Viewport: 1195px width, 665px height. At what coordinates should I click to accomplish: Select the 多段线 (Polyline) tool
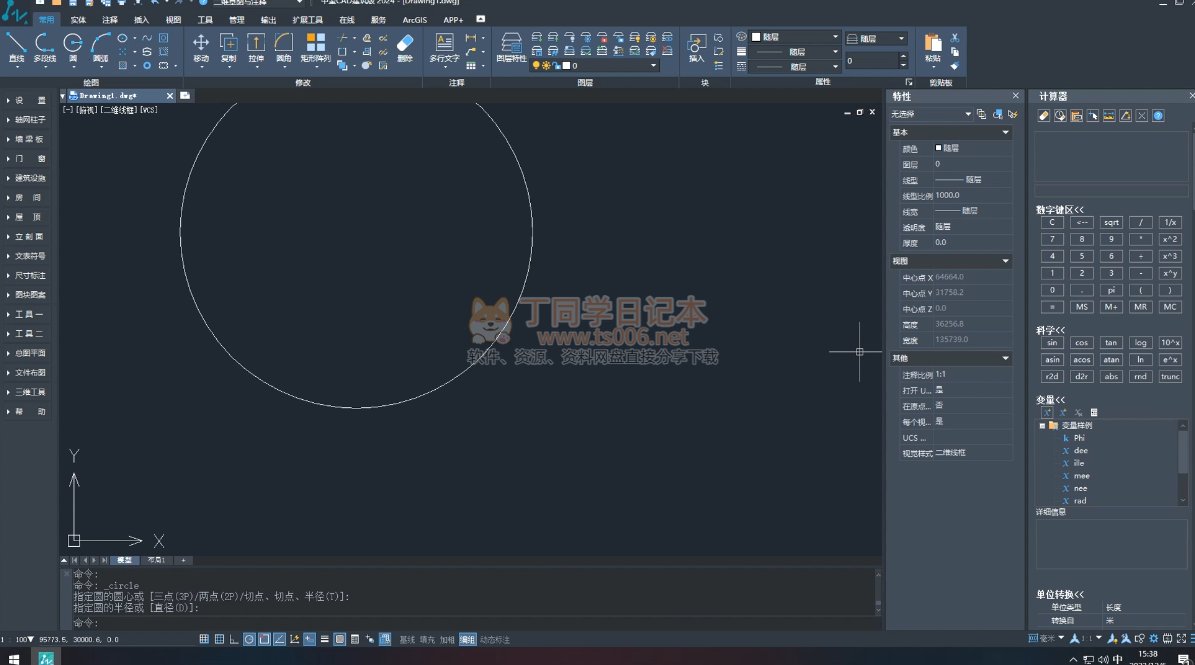[44, 46]
